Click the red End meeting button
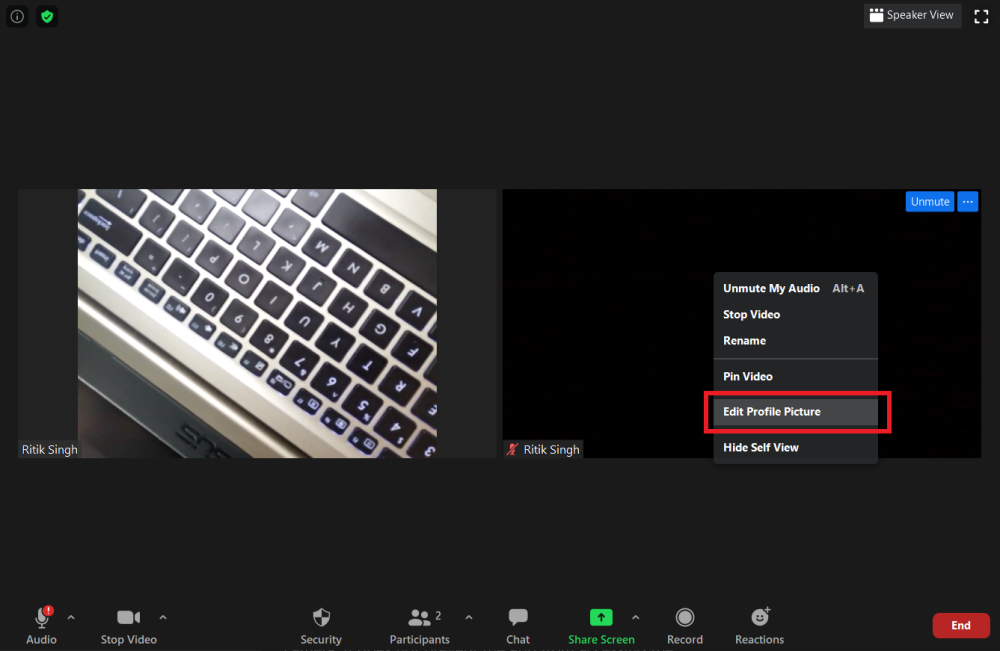Viewport: 1000px width, 651px height. pos(960,626)
